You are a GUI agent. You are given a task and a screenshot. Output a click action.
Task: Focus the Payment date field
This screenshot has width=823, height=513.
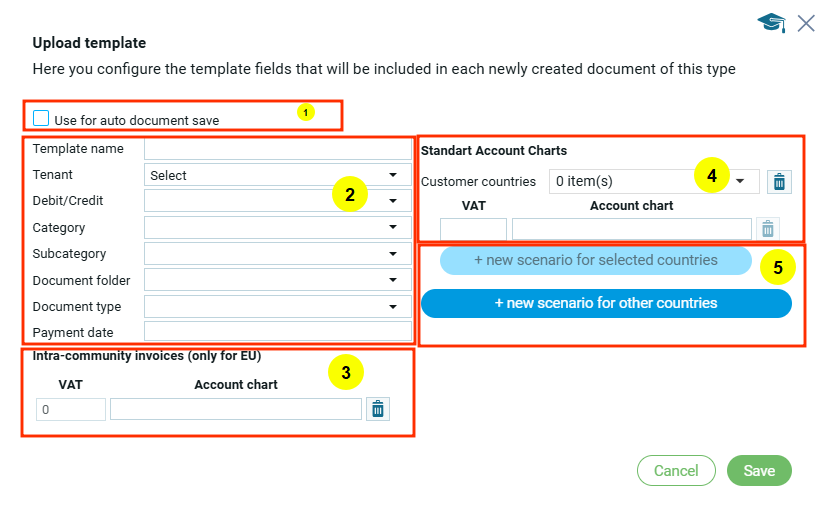click(277, 332)
